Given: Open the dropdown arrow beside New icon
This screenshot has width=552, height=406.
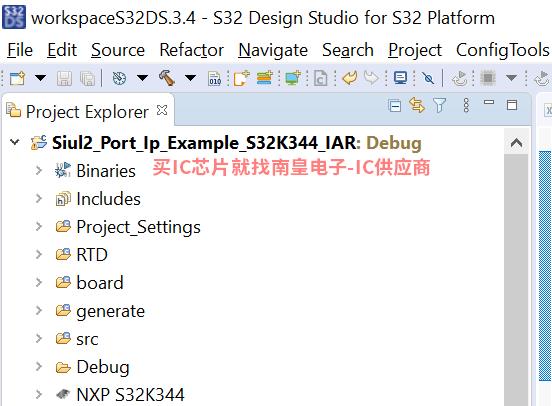Looking at the screenshot, I should pyautogui.click(x=40, y=77).
